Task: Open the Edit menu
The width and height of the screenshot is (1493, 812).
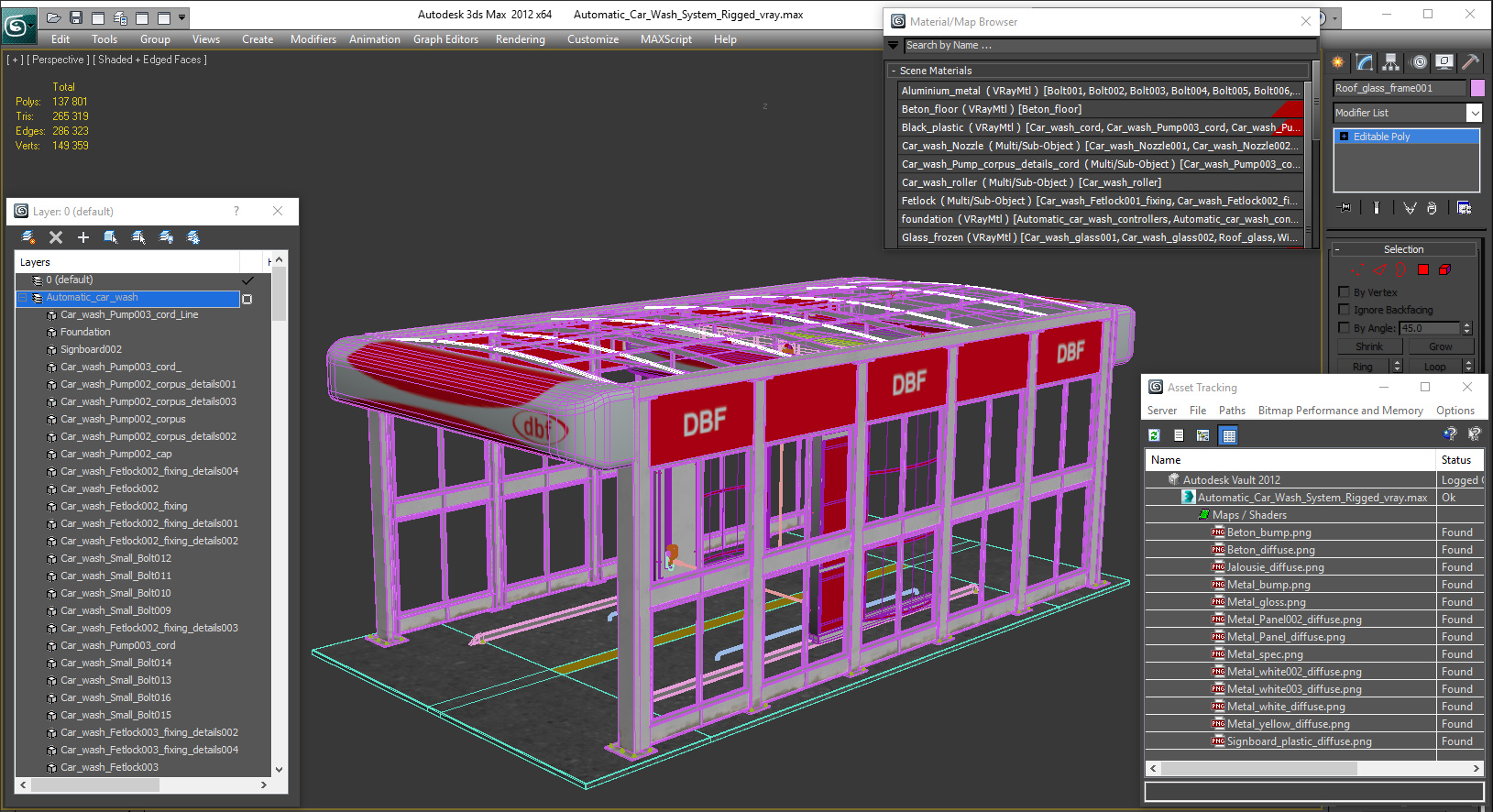Action: click(60, 39)
